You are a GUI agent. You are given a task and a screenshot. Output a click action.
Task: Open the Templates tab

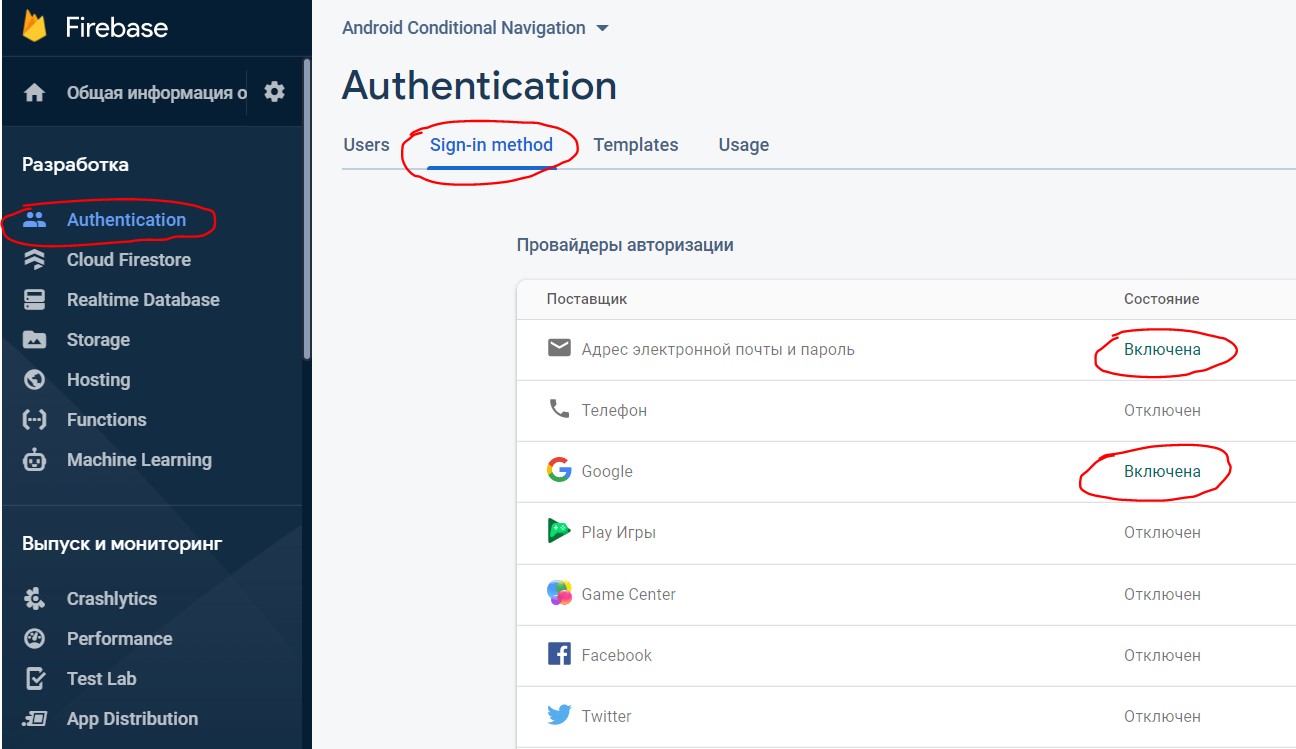pos(636,145)
